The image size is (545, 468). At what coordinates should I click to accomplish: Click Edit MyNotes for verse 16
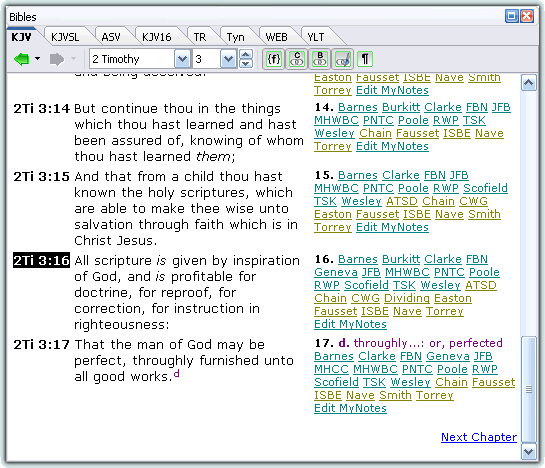coord(350,324)
